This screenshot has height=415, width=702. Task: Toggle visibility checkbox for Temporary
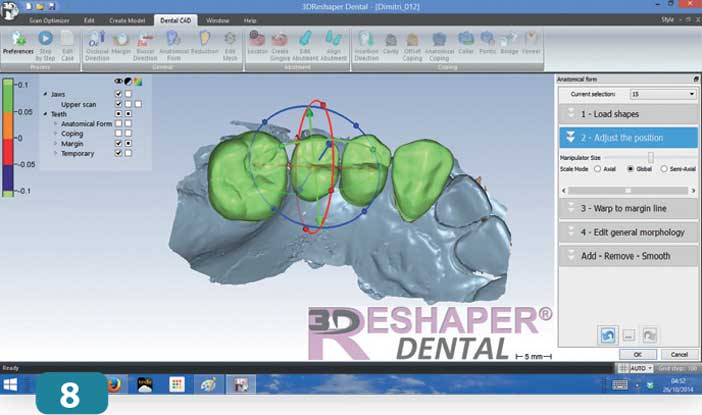118,153
